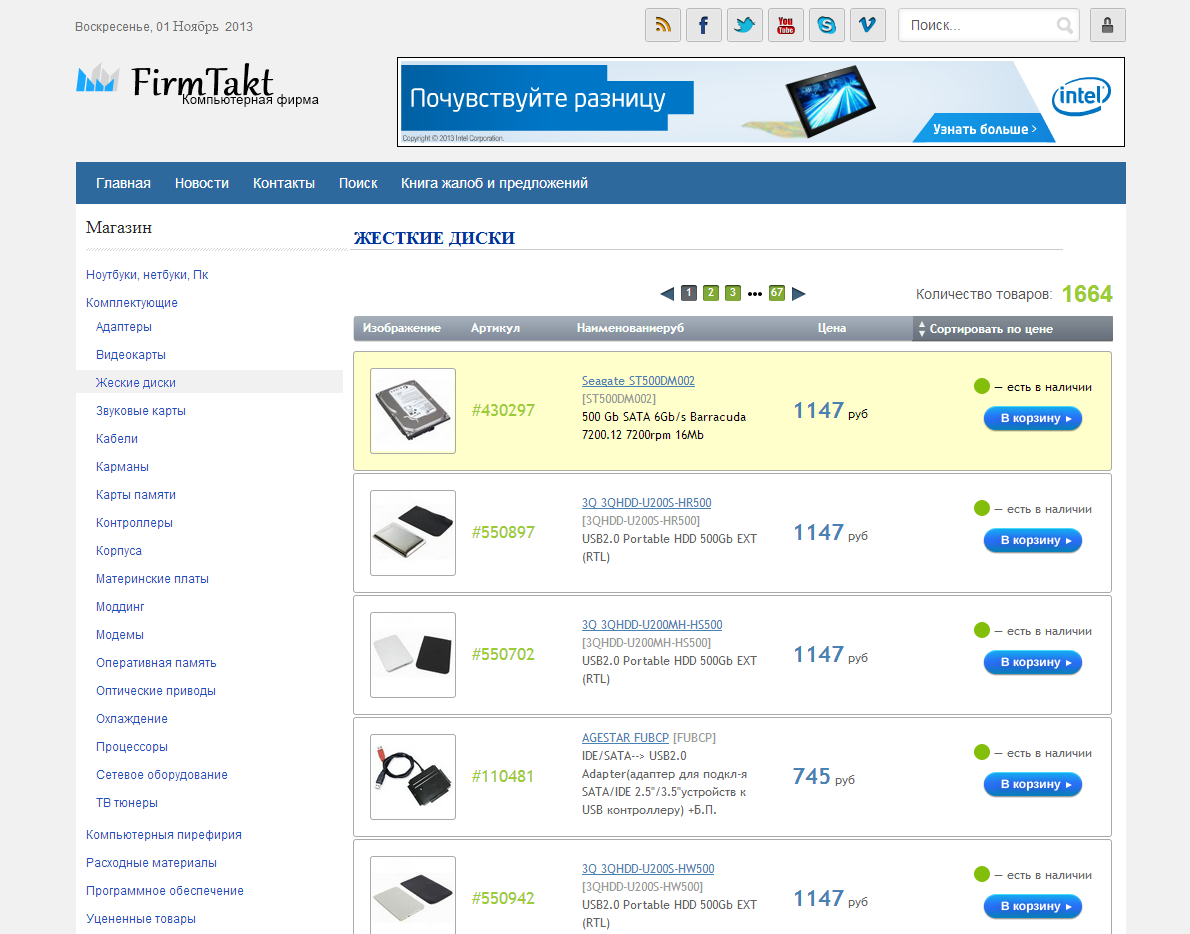Jump to page 67
The height and width of the screenshot is (934, 1190).
776,293
